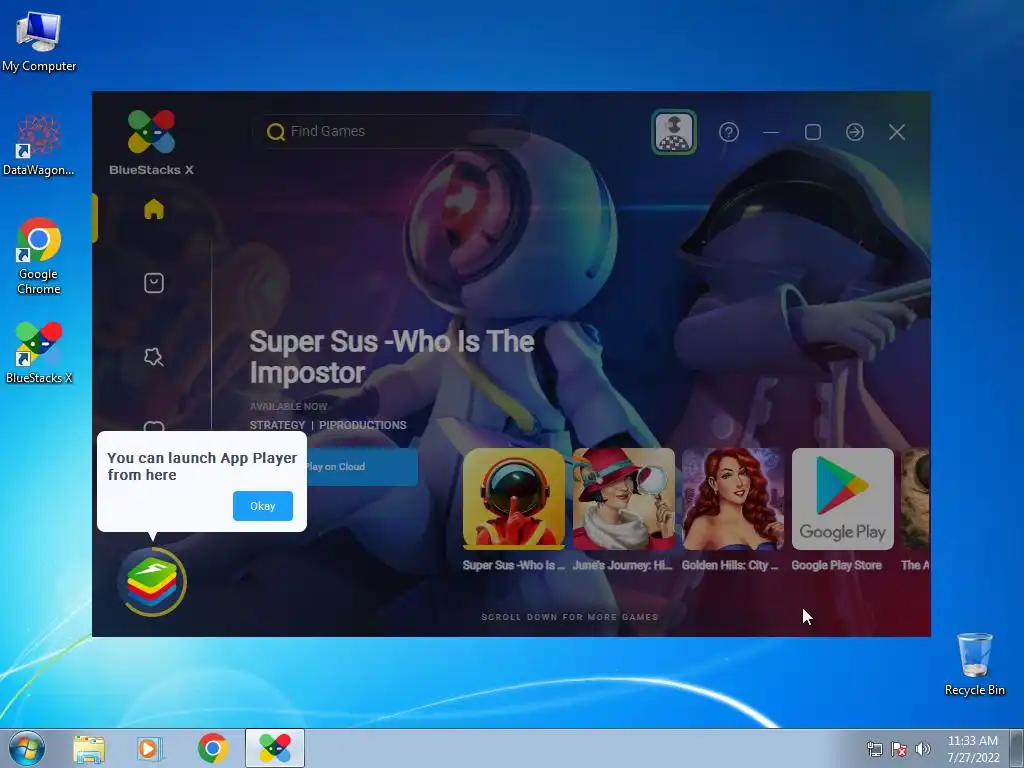Open the Windows Start menu

27,748
